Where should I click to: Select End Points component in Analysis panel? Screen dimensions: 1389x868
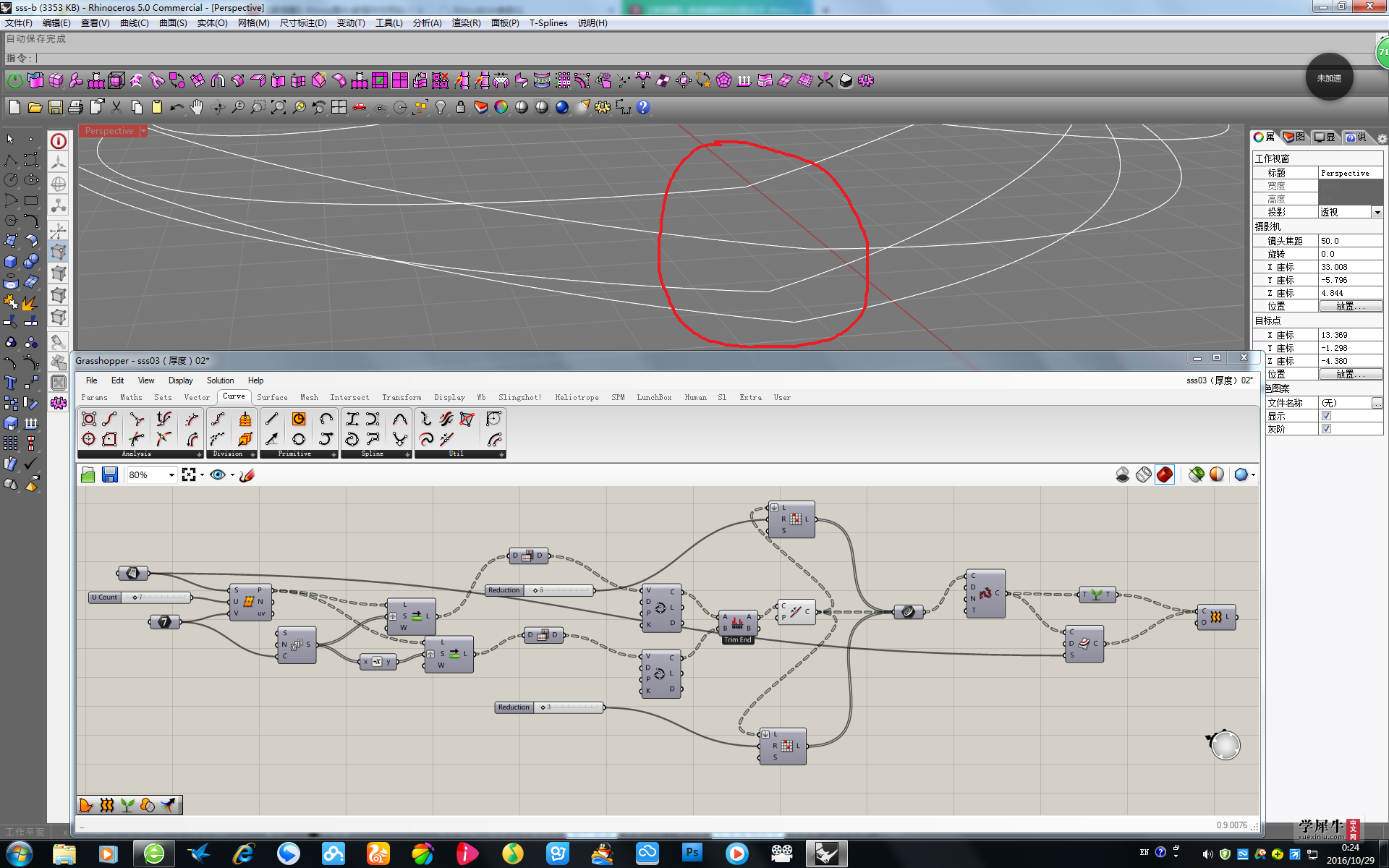pos(110,419)
